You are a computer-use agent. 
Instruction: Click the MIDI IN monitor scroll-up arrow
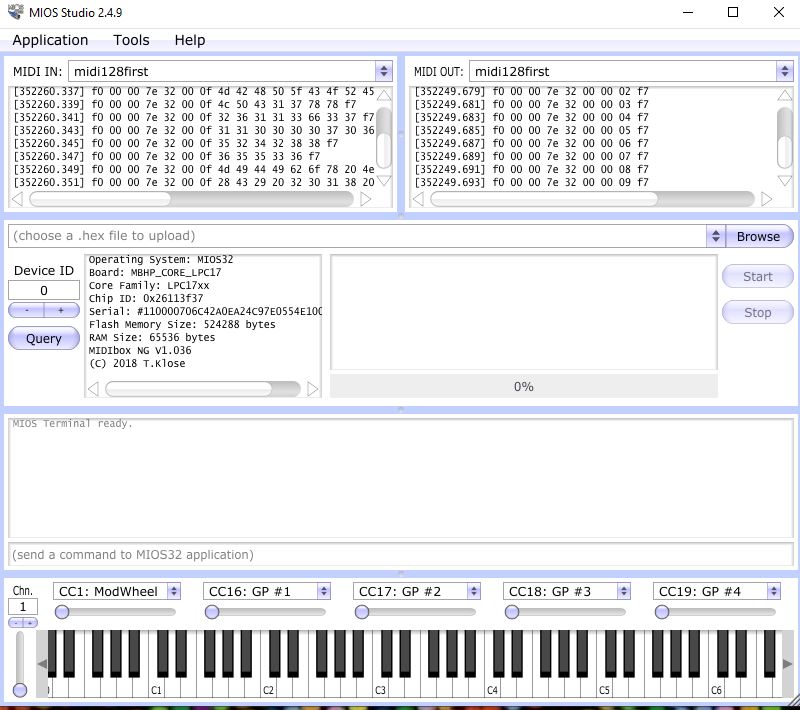click(x=384, y=95)
